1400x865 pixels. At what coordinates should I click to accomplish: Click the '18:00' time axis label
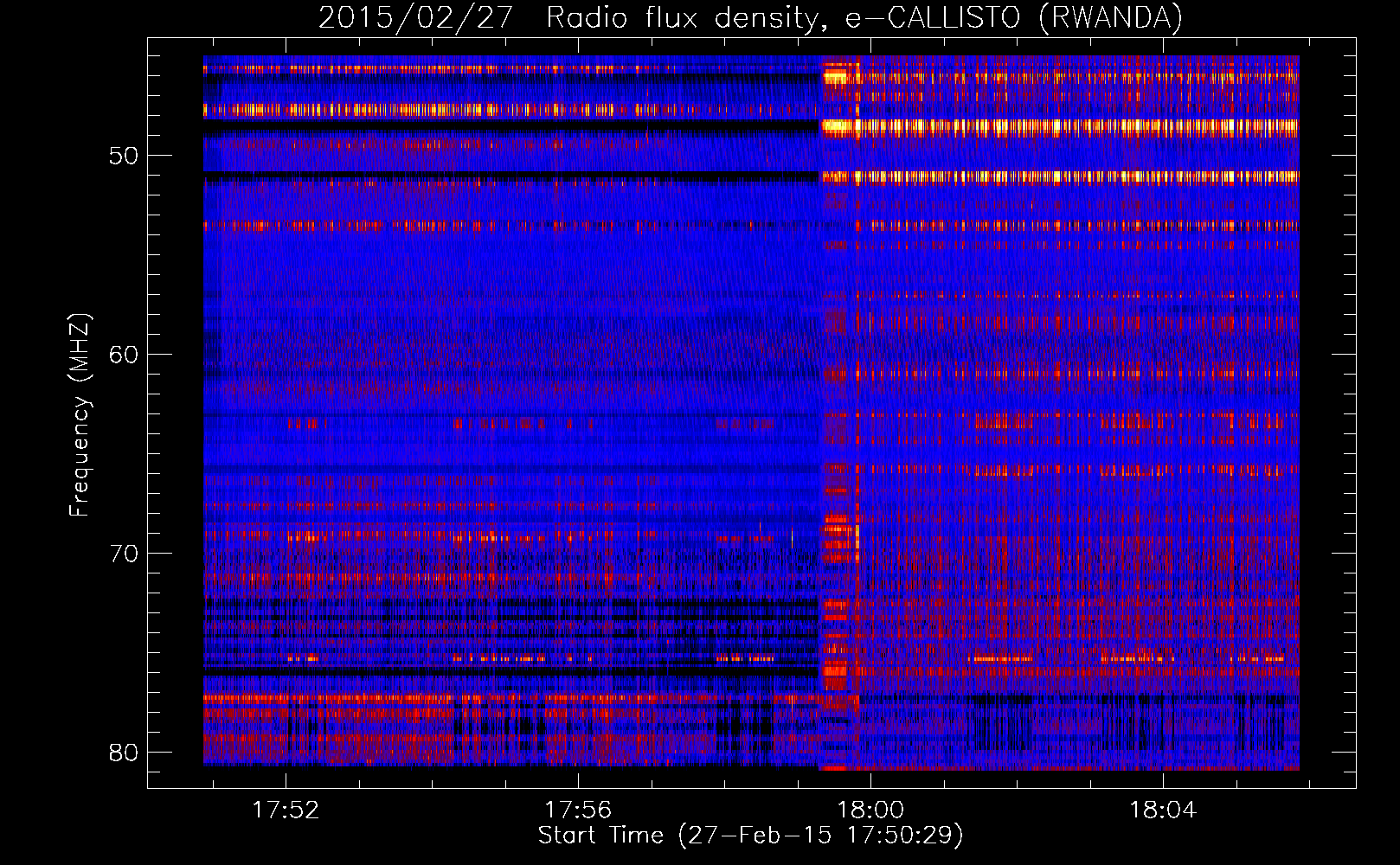870,810
